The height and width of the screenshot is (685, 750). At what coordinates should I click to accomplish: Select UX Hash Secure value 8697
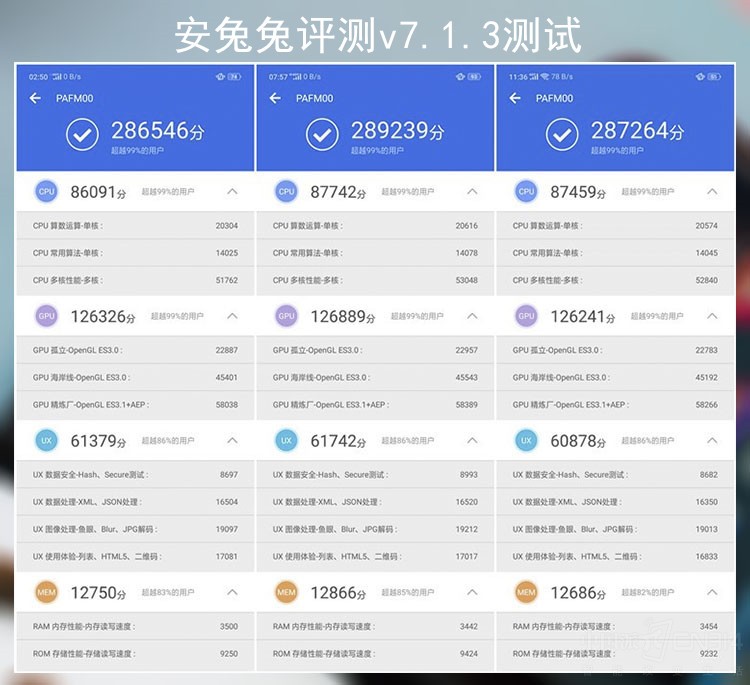coord(229,475)
